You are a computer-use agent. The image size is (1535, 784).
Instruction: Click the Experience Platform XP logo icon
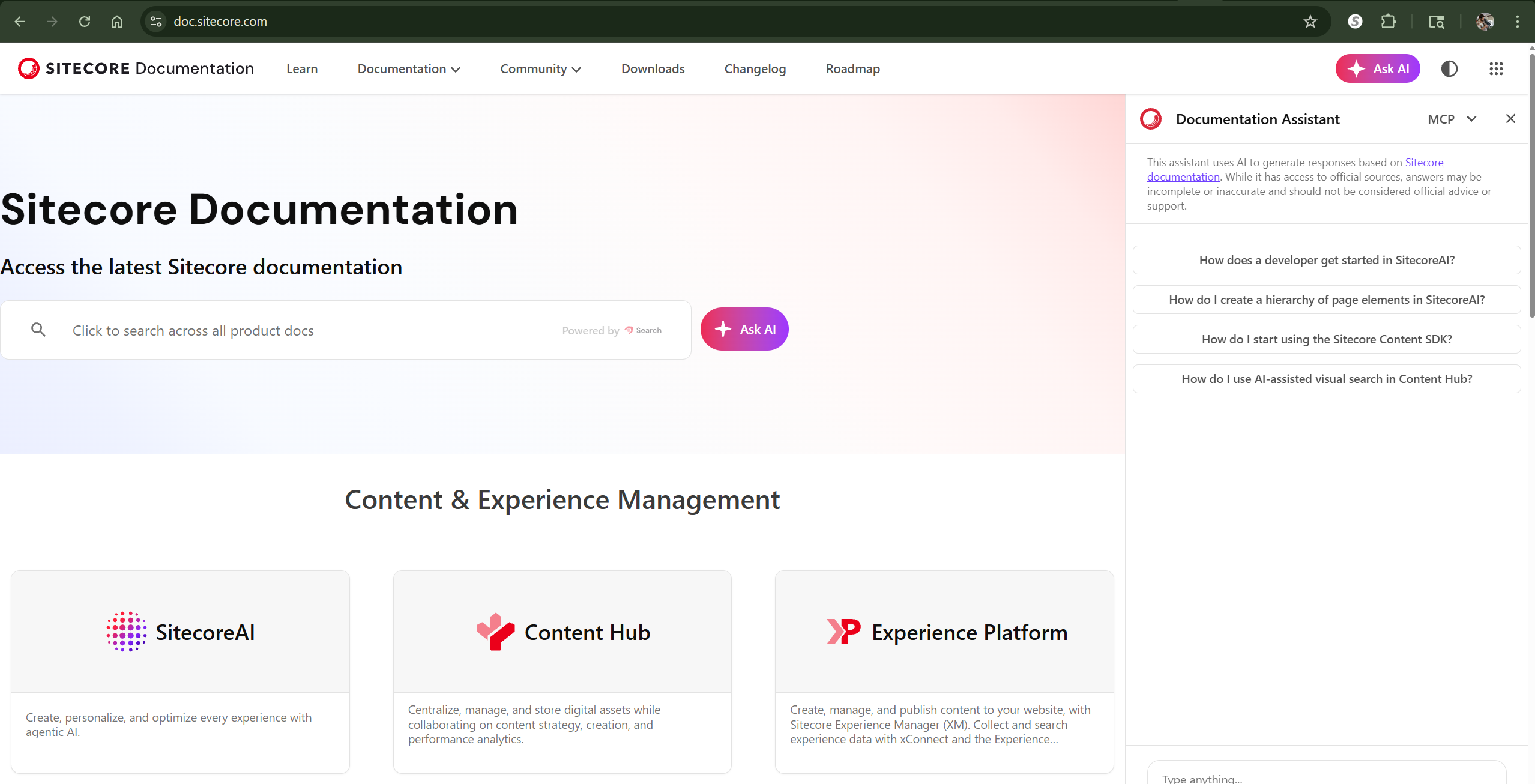tap(843, 632)
